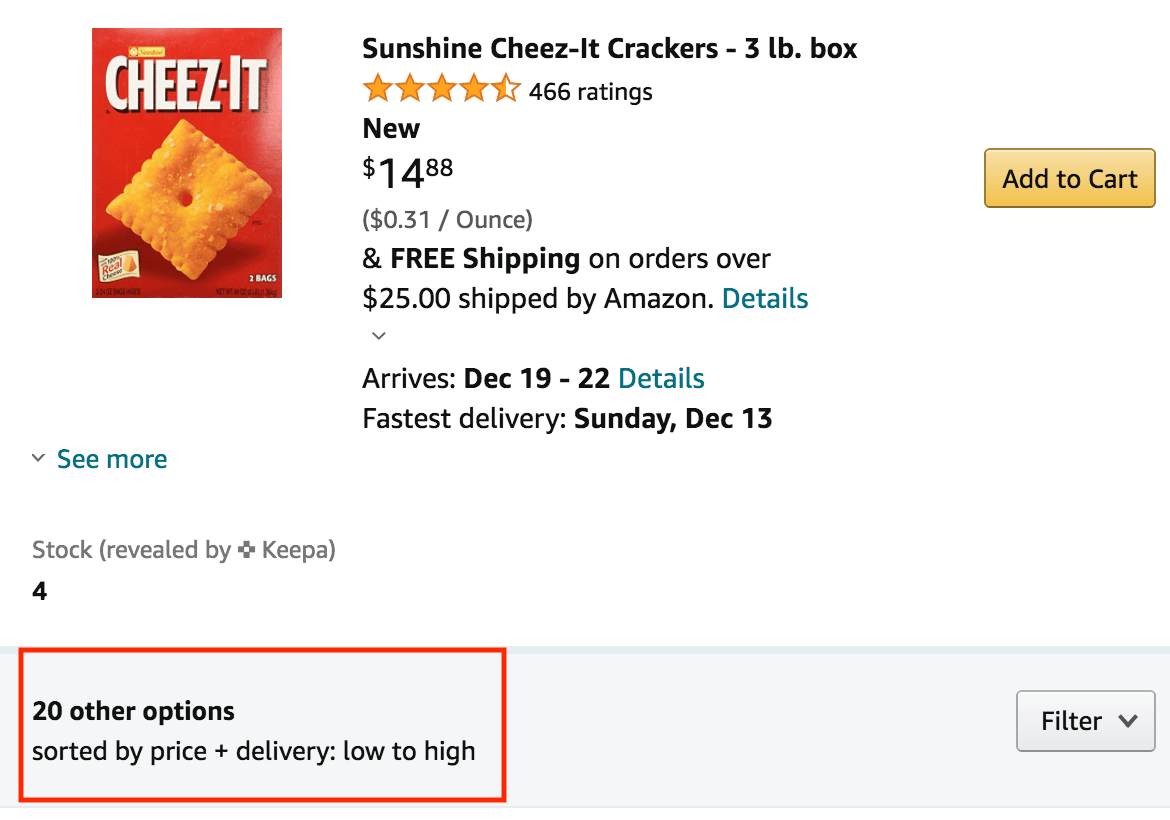Image resolution: width=1170 pixels, height=820 pixels.
Task: Open the FREE Shipping Details link
Action: point(765,298)
